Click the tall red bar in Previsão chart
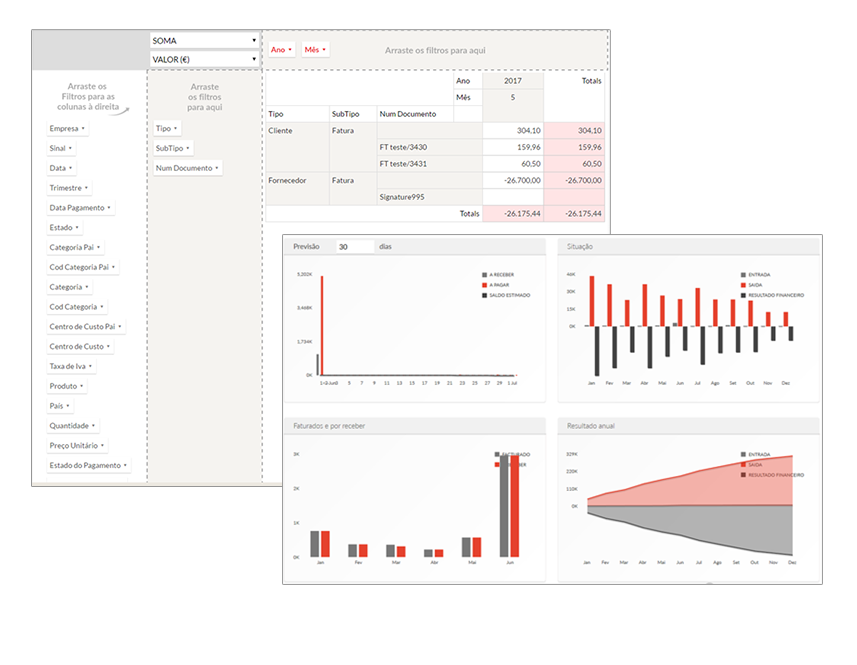The image size is (857, 665). [x=322, y=325]
